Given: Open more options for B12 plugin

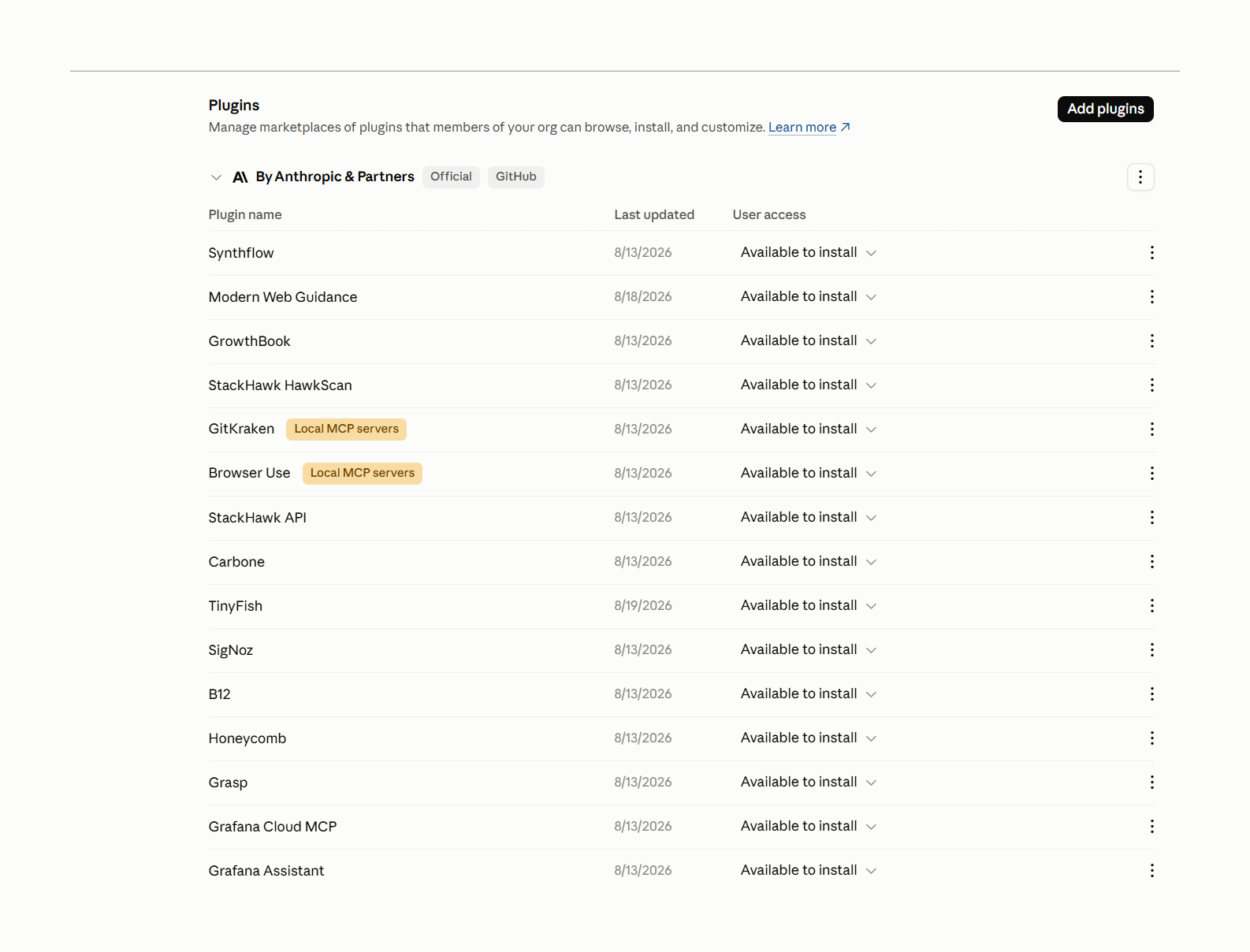Looking at the screenshot, I should [x=1151, y=694].
